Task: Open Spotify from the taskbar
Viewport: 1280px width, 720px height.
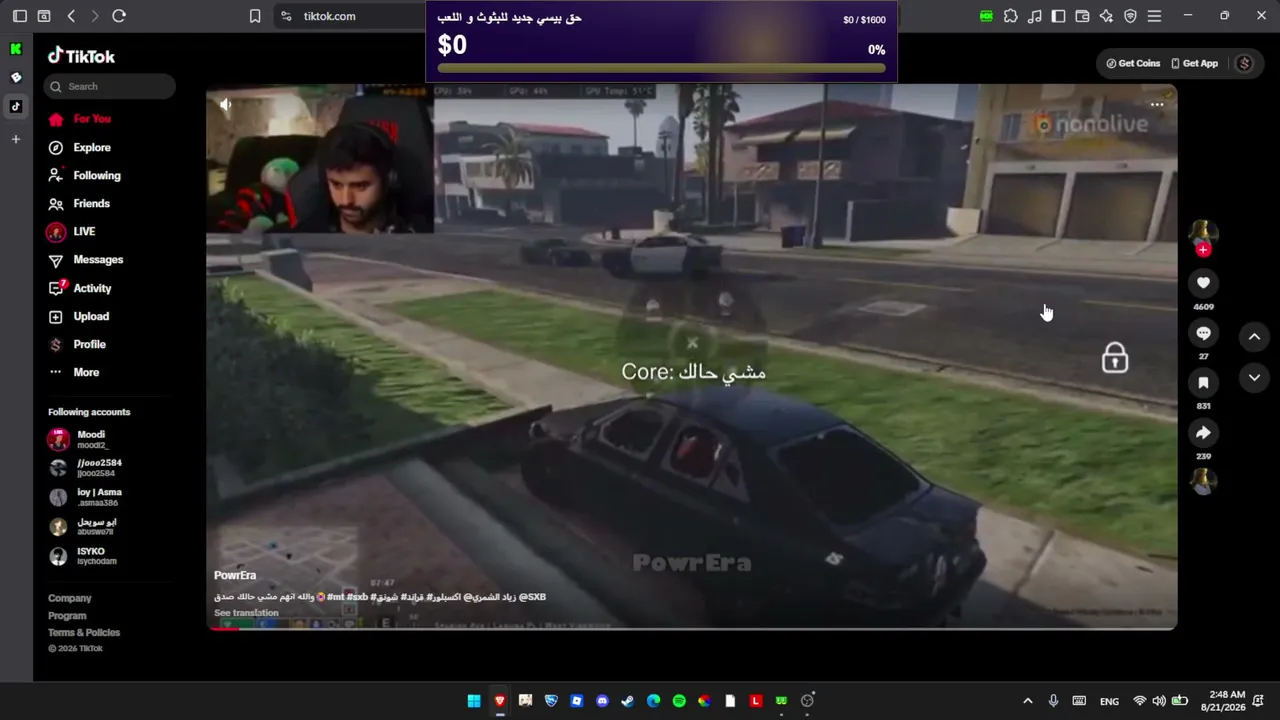Action: coord(679,701)
